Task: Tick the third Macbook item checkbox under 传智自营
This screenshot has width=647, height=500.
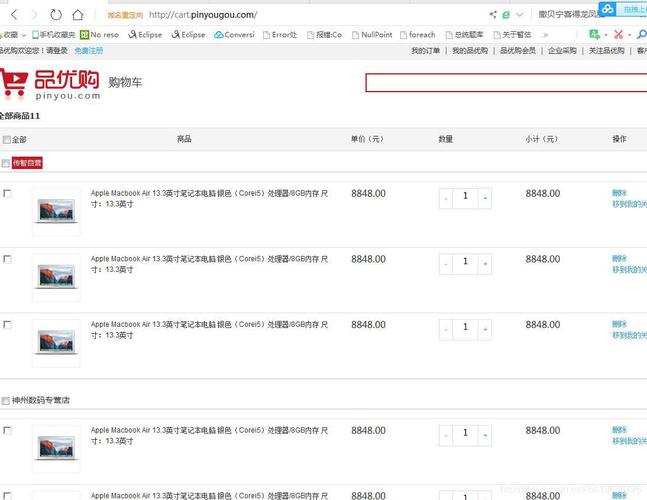Action: click(7, 325)
